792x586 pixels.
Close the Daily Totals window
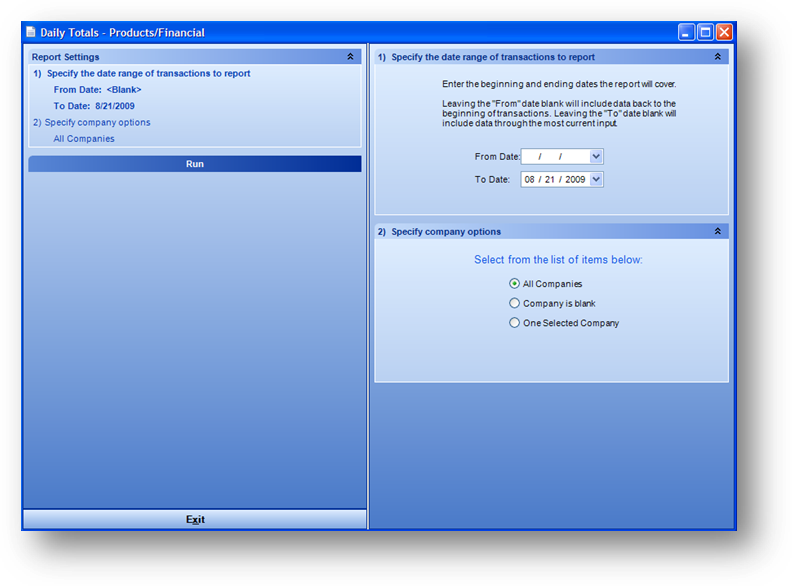pos(724,32)
